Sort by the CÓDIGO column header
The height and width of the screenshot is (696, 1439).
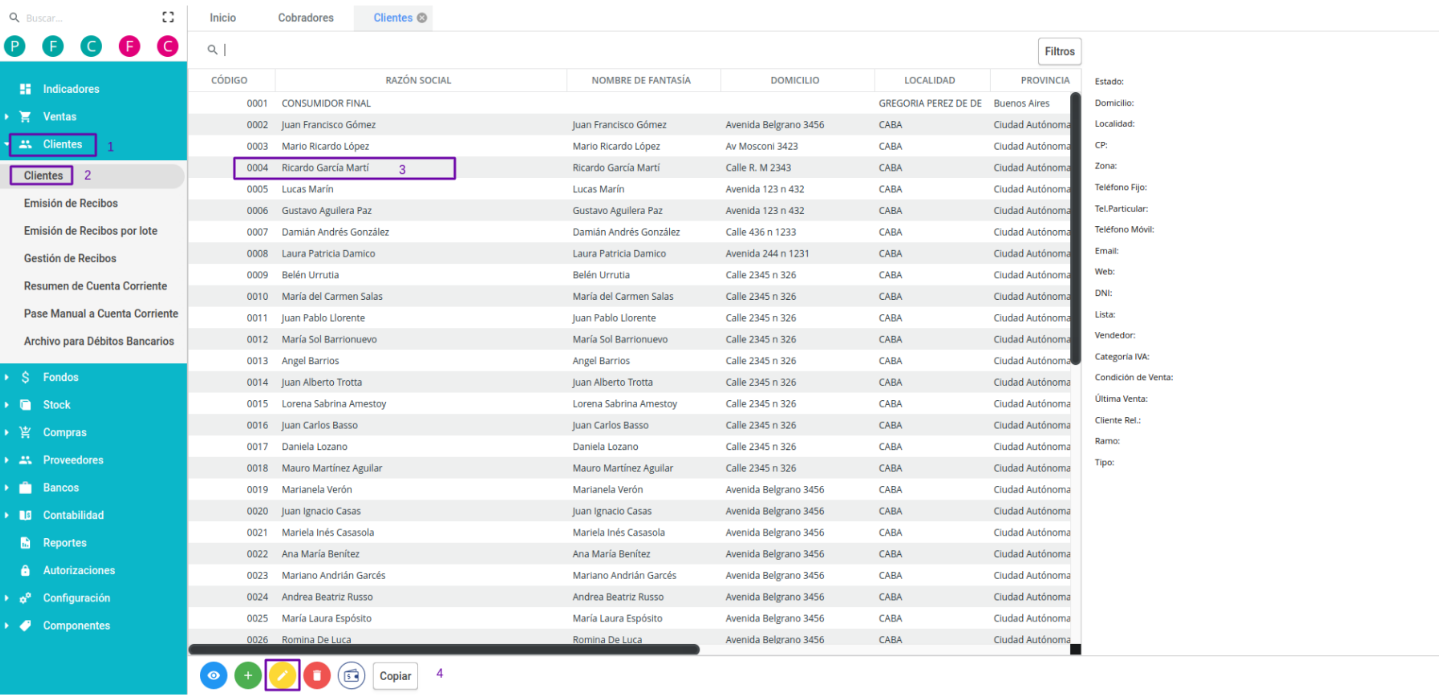[x=229, y=80]
